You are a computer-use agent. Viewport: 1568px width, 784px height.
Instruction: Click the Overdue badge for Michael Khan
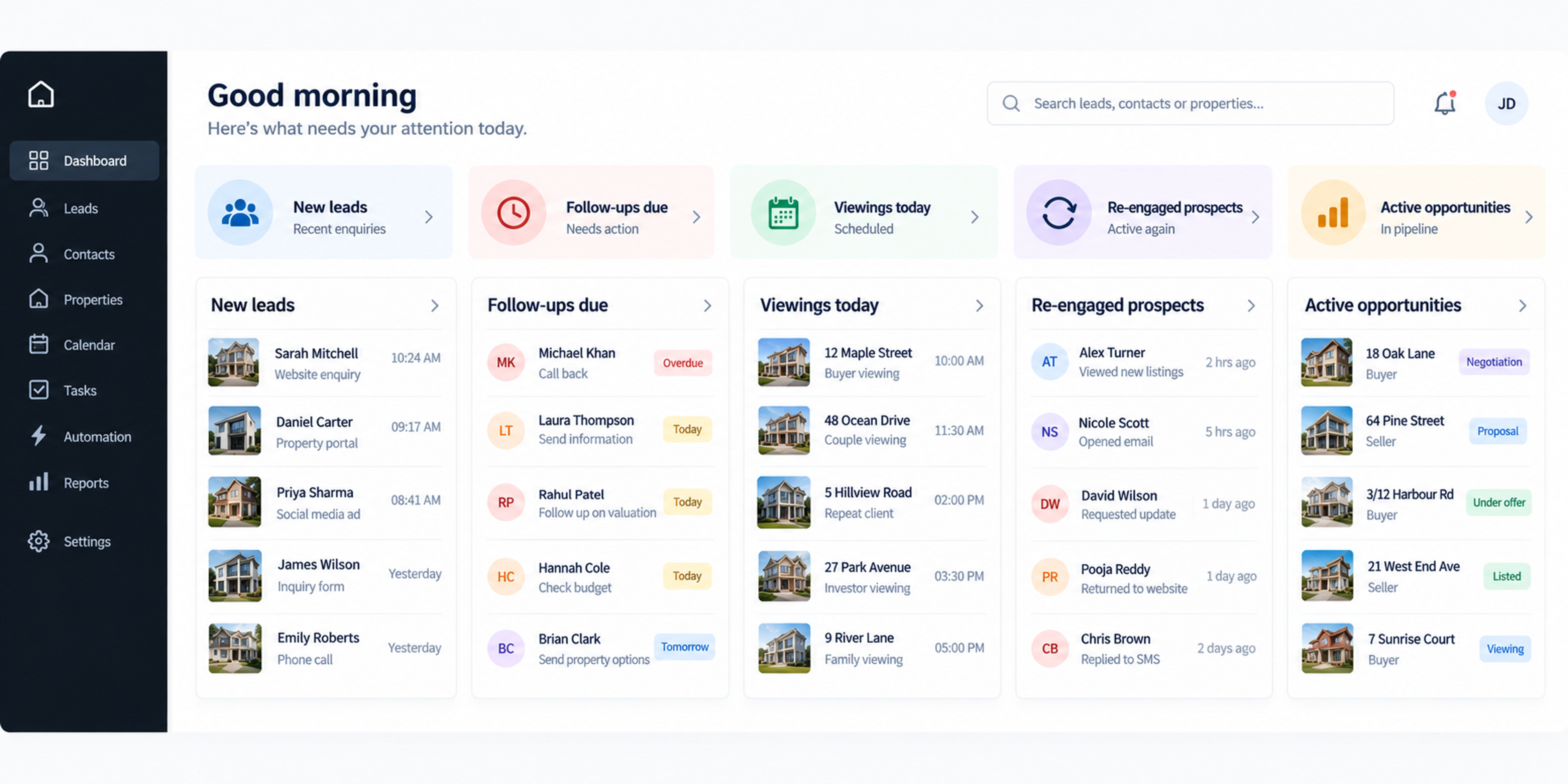683,363
